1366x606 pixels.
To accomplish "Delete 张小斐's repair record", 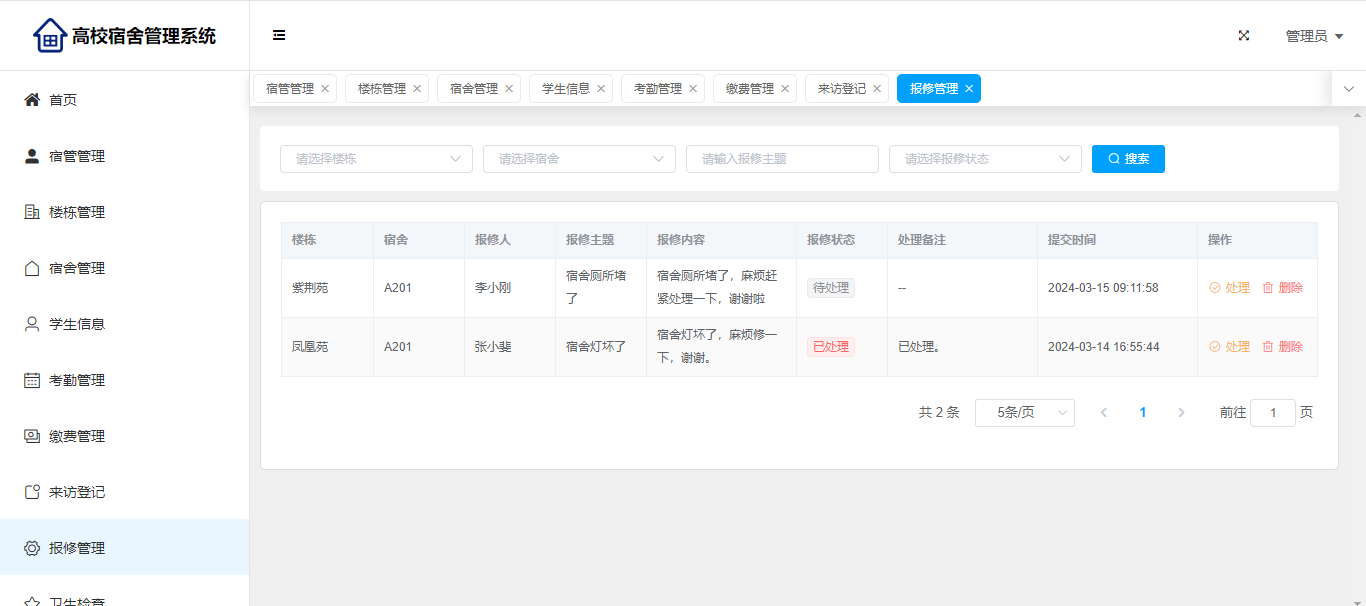I will pos(1283,347).
